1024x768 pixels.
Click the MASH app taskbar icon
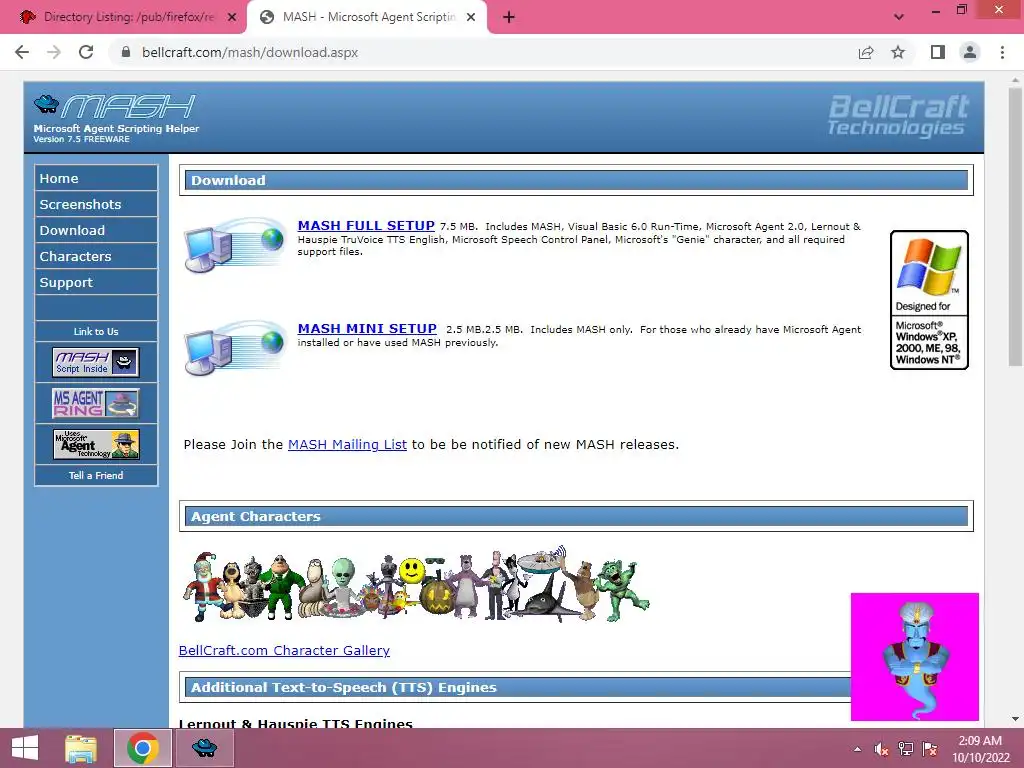[x=204, y=748]
